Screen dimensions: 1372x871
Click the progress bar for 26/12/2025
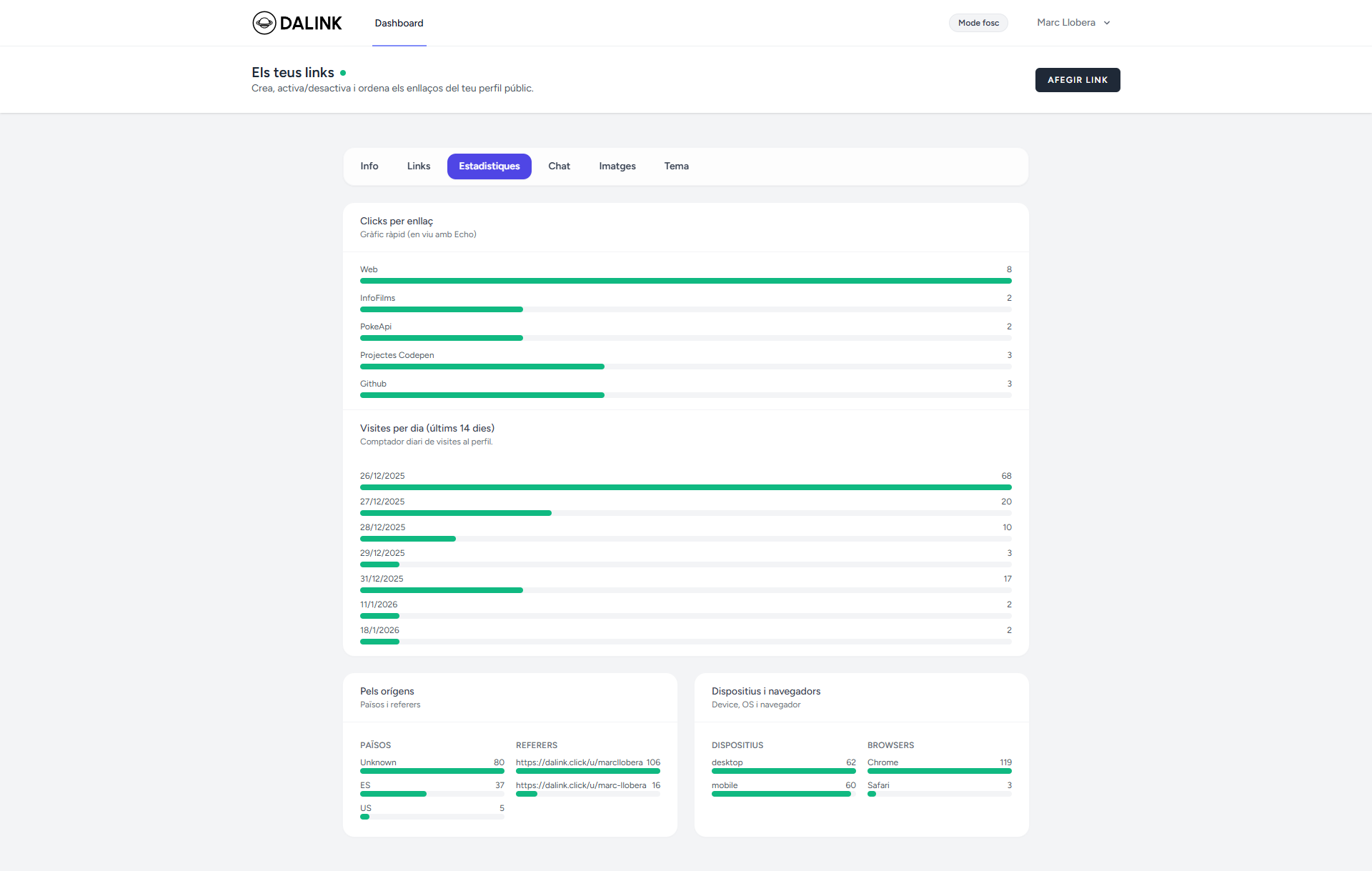click(685, 487)
